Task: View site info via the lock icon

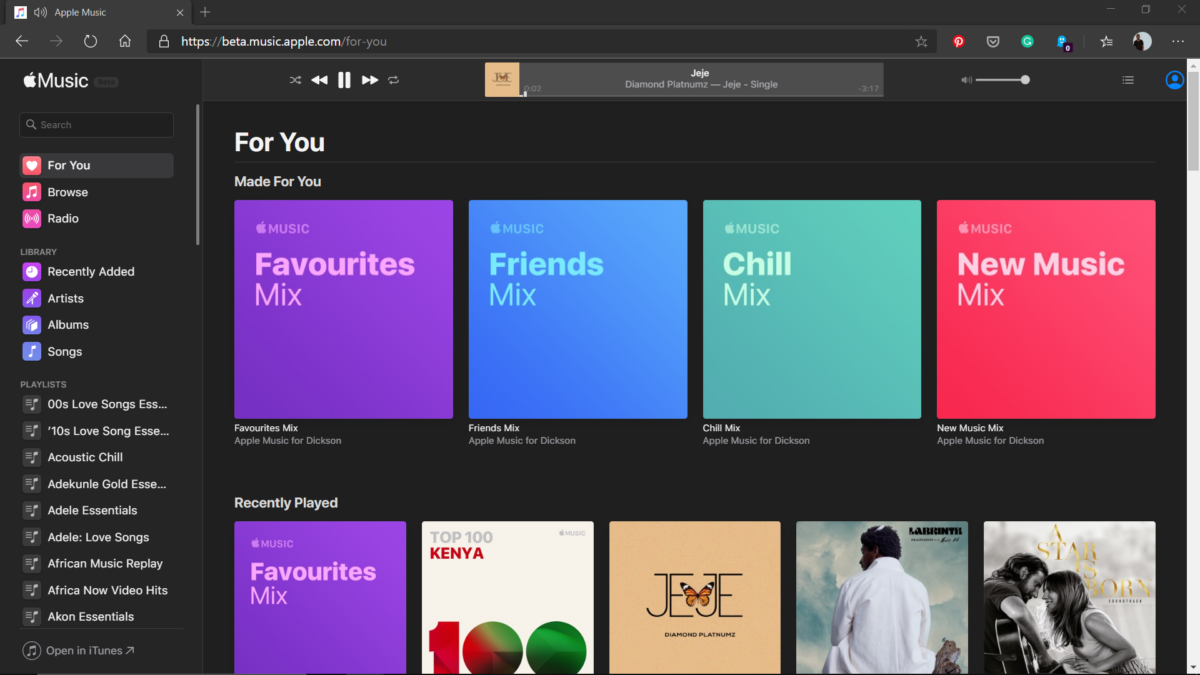Action: coord(164,41)
